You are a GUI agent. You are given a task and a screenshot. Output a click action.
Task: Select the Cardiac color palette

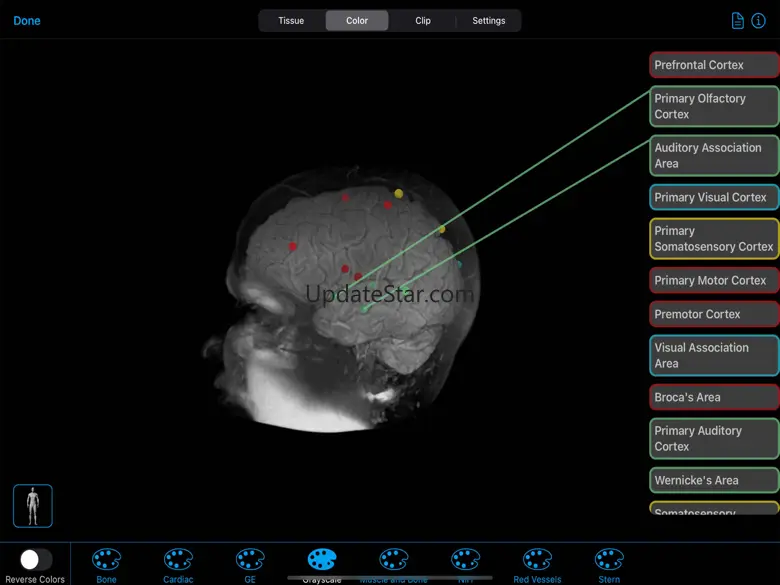(x=178, y=560)
